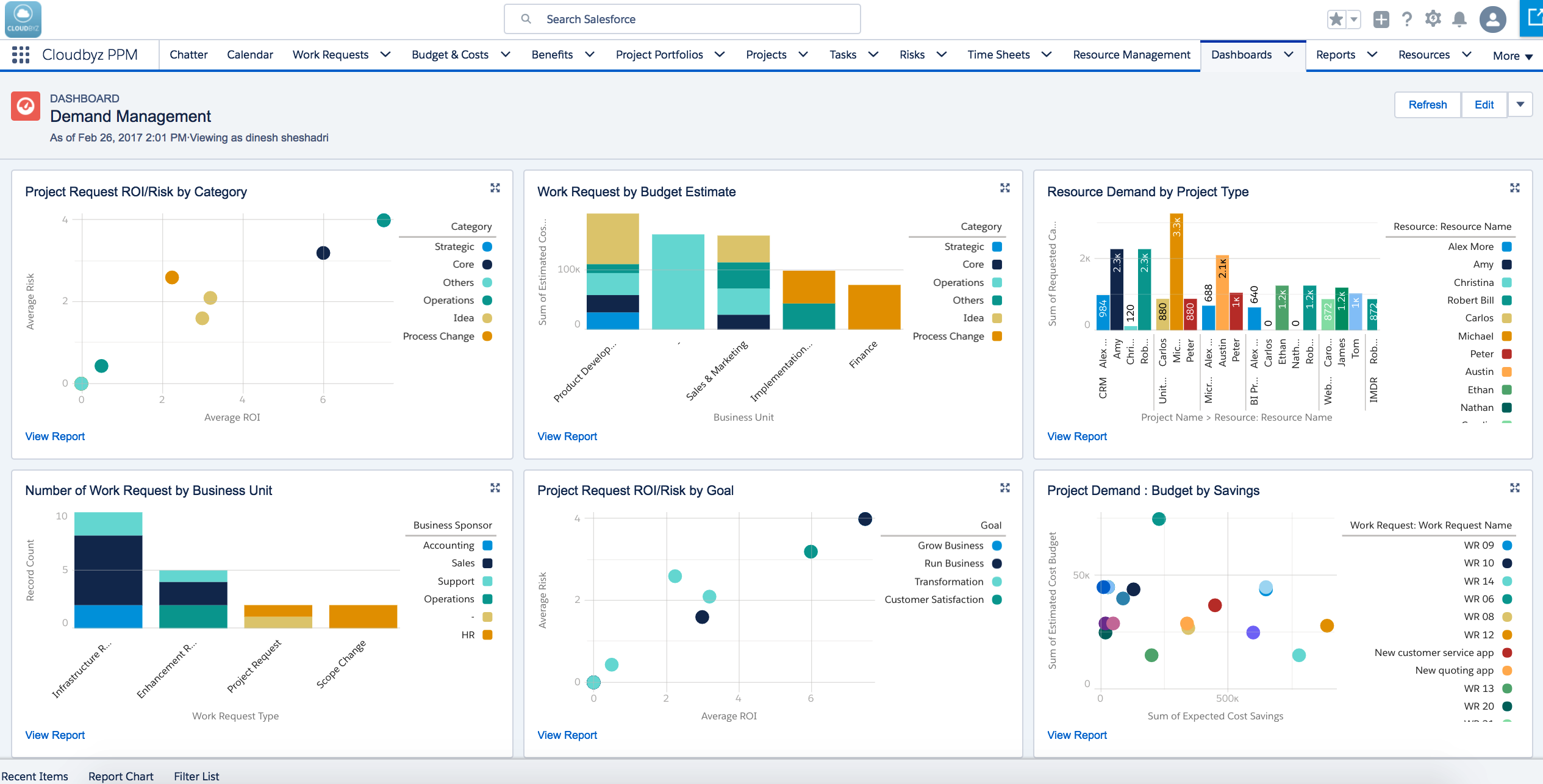Click the Search Salesforce field
The image size is (1543, 784).
coord(682,19)
